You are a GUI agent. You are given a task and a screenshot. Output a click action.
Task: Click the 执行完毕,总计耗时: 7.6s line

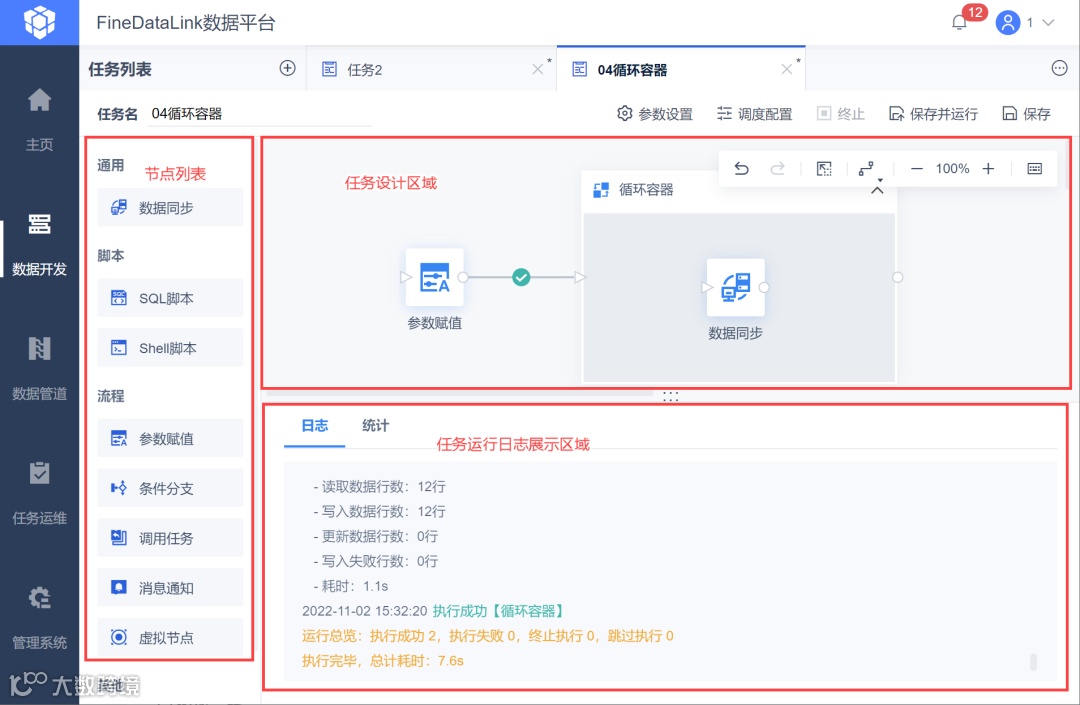383,661
